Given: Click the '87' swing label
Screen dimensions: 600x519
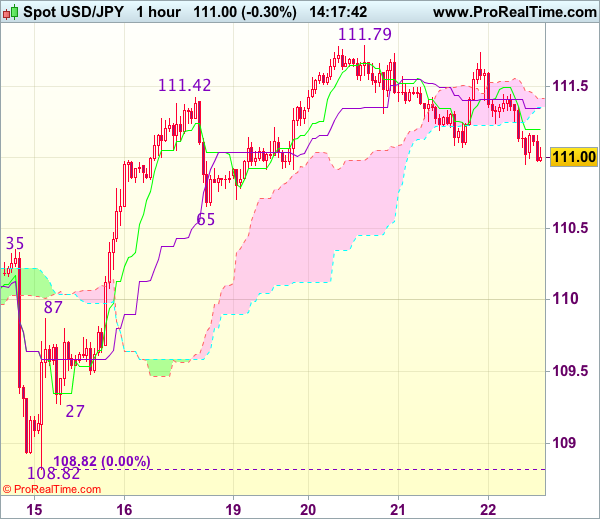Looking at the screenshot, I should point(53,307).
